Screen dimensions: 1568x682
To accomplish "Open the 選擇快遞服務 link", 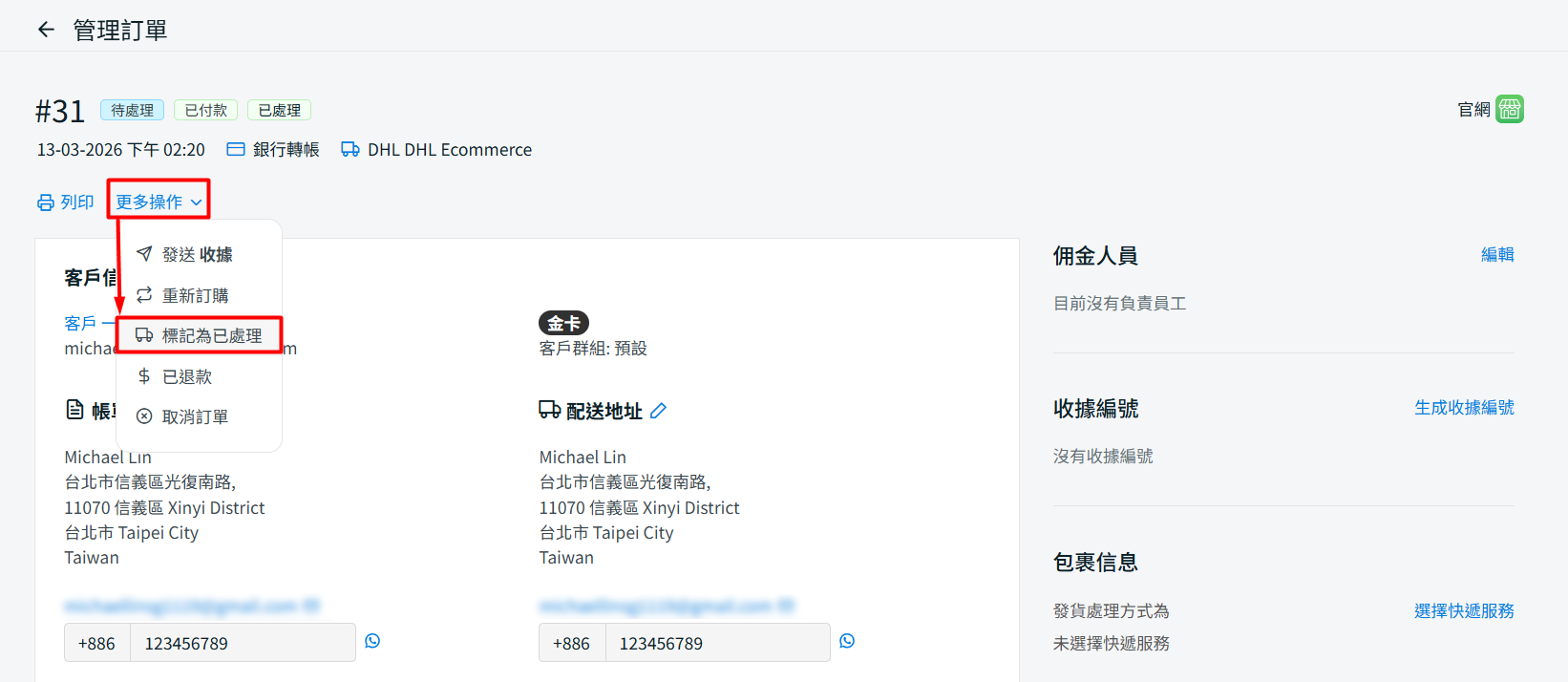I will [x=1463, y=611].
